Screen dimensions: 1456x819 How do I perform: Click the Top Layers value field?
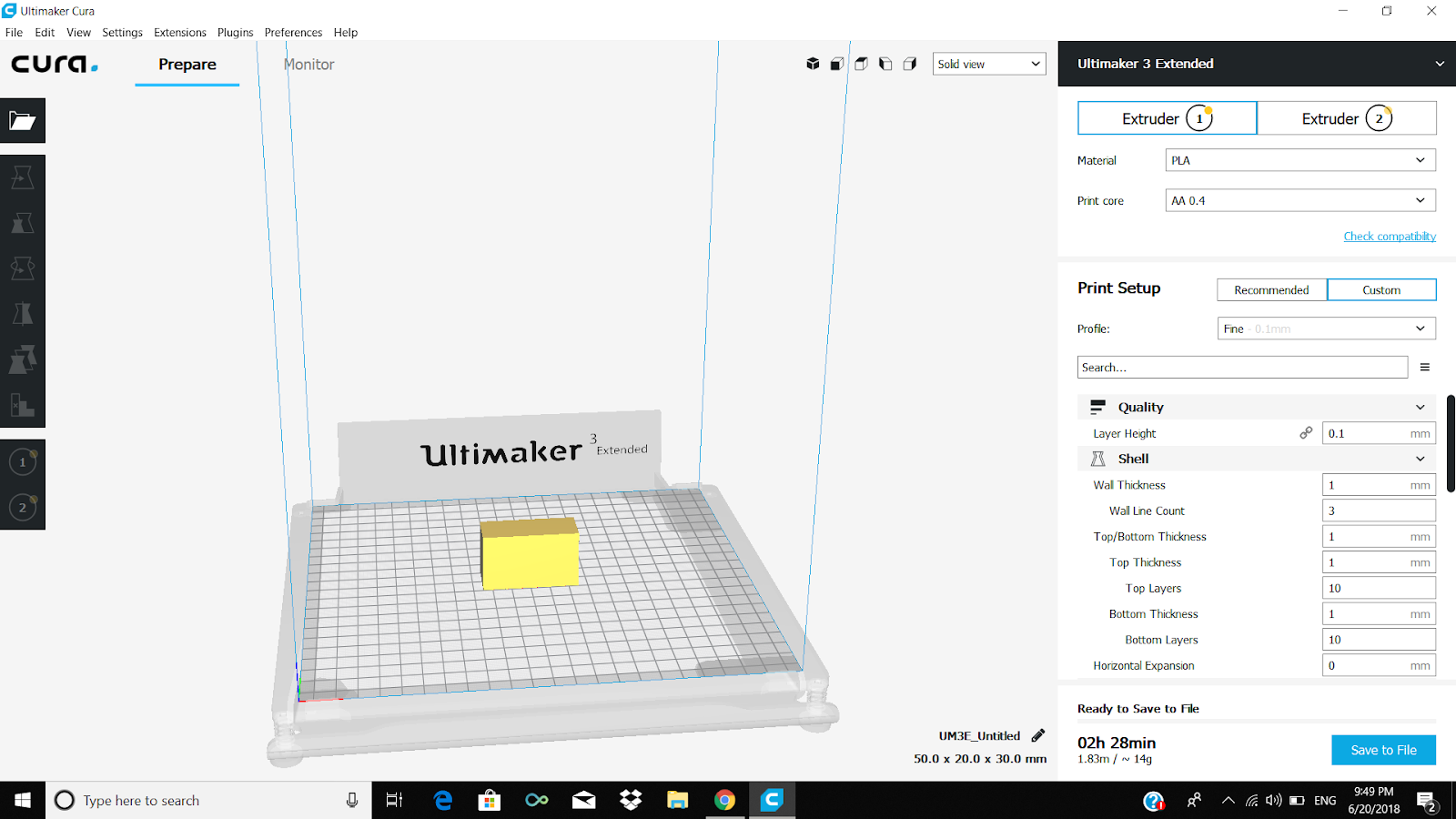pos(1379,588)
